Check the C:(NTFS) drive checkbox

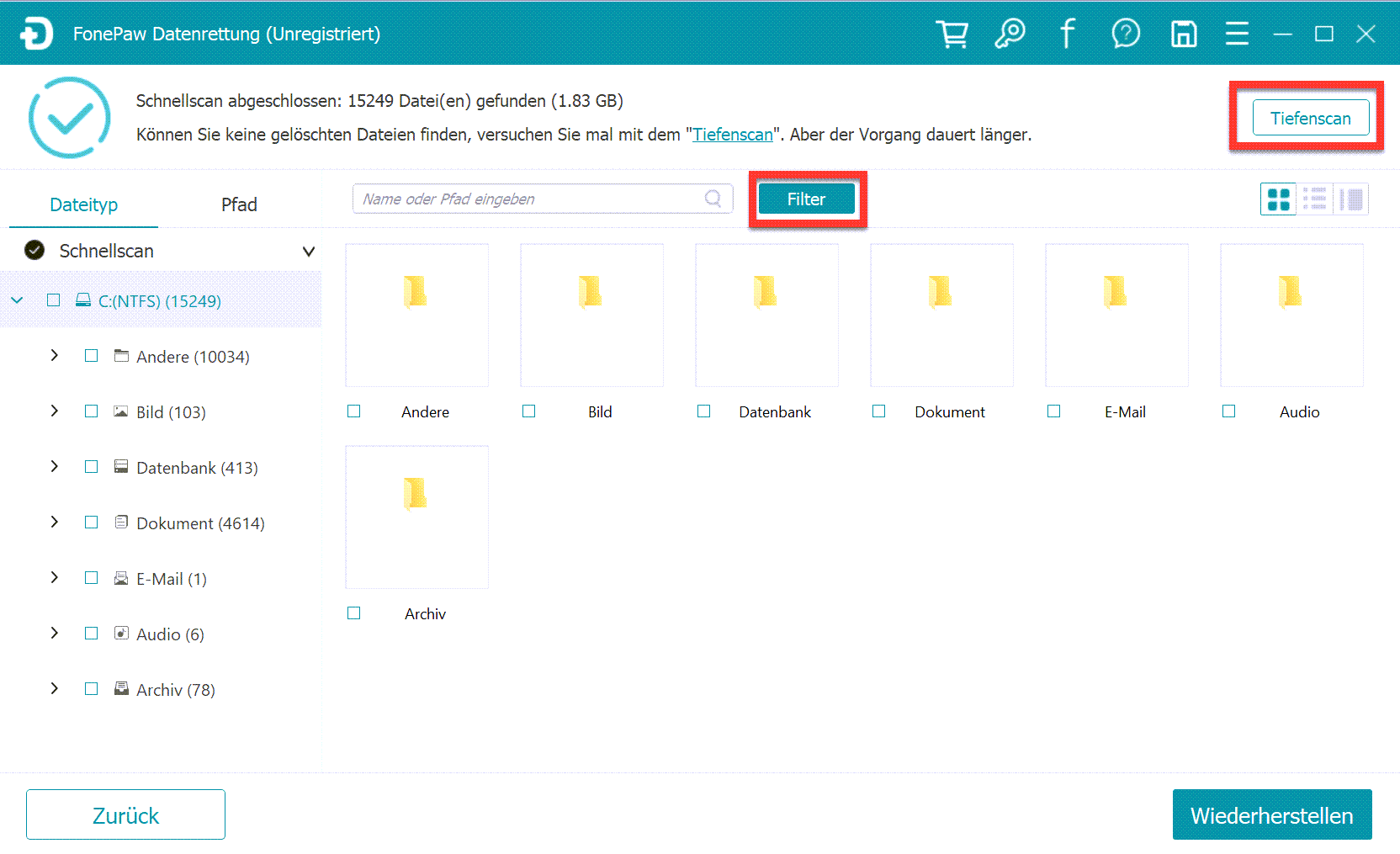click(54, 300)
